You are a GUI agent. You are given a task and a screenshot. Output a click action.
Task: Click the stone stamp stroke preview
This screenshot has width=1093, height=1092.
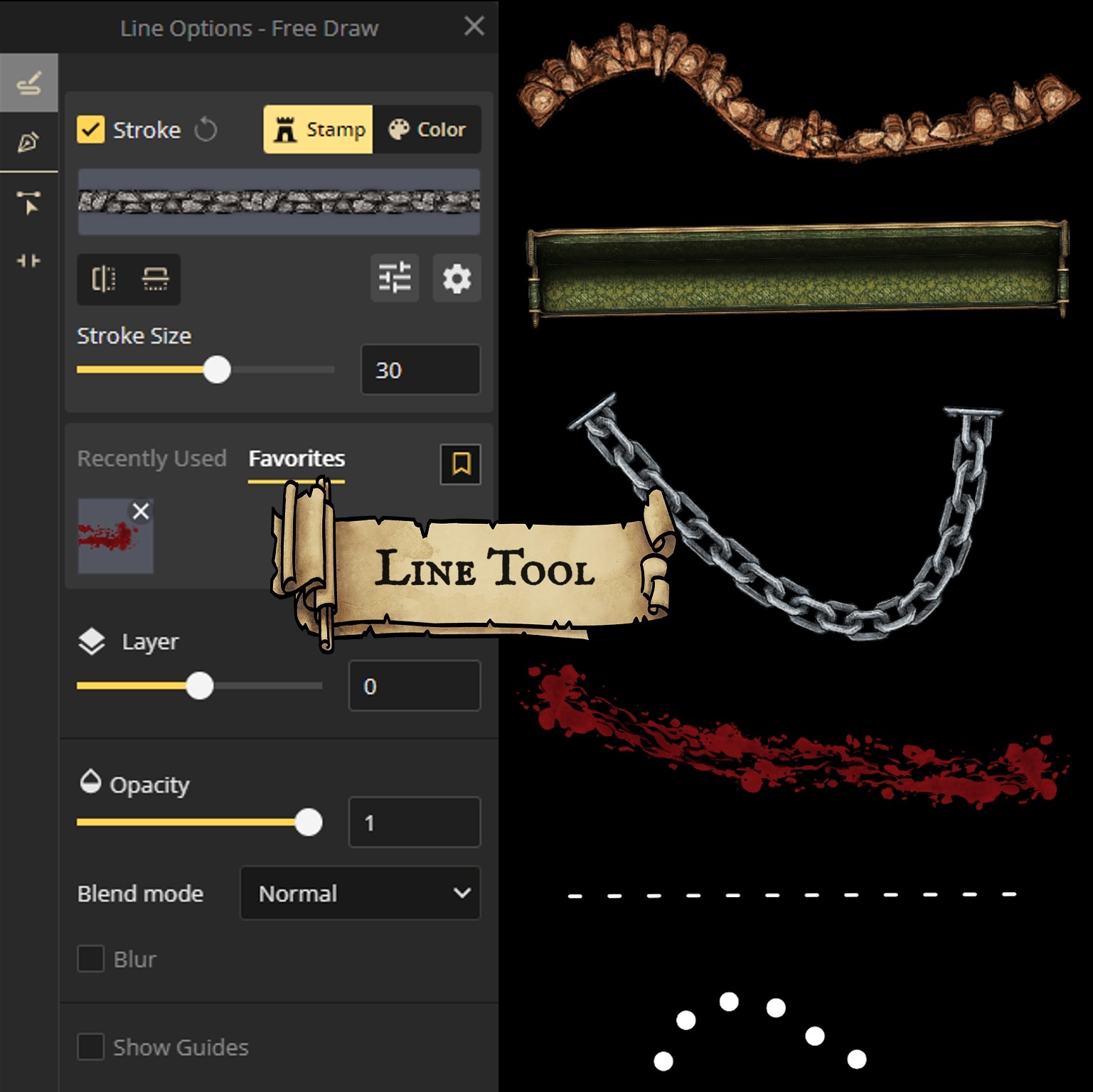[x=279, y=202]
